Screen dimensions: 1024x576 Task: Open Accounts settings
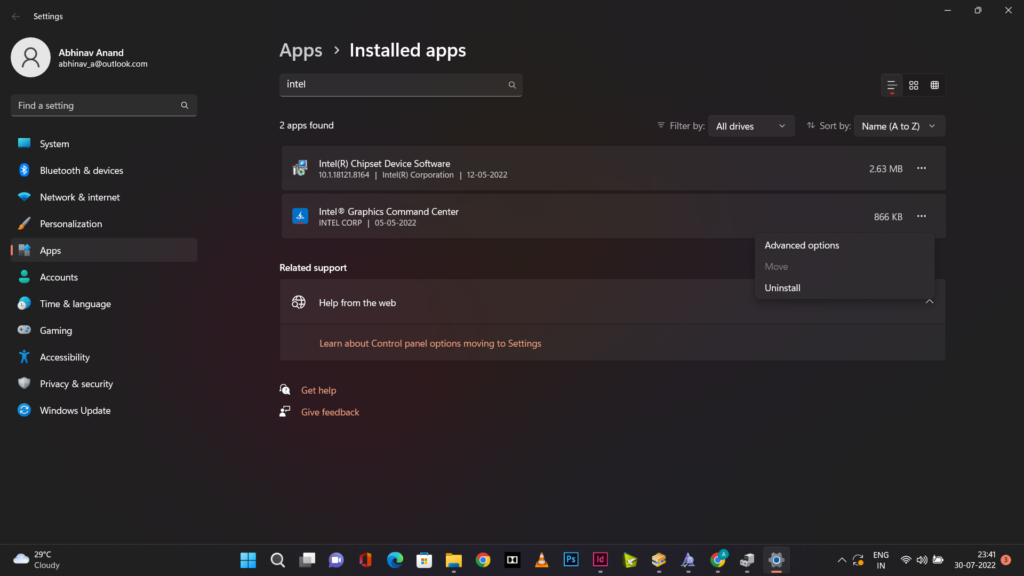click(104, 277)
